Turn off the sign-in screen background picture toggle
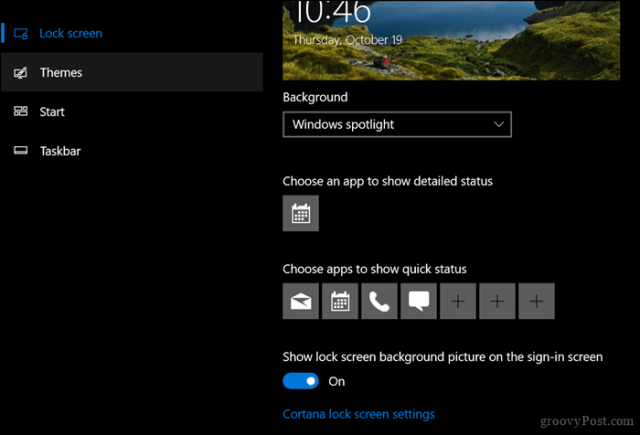This screenshot has height=435, width=640. click(301, 381)
